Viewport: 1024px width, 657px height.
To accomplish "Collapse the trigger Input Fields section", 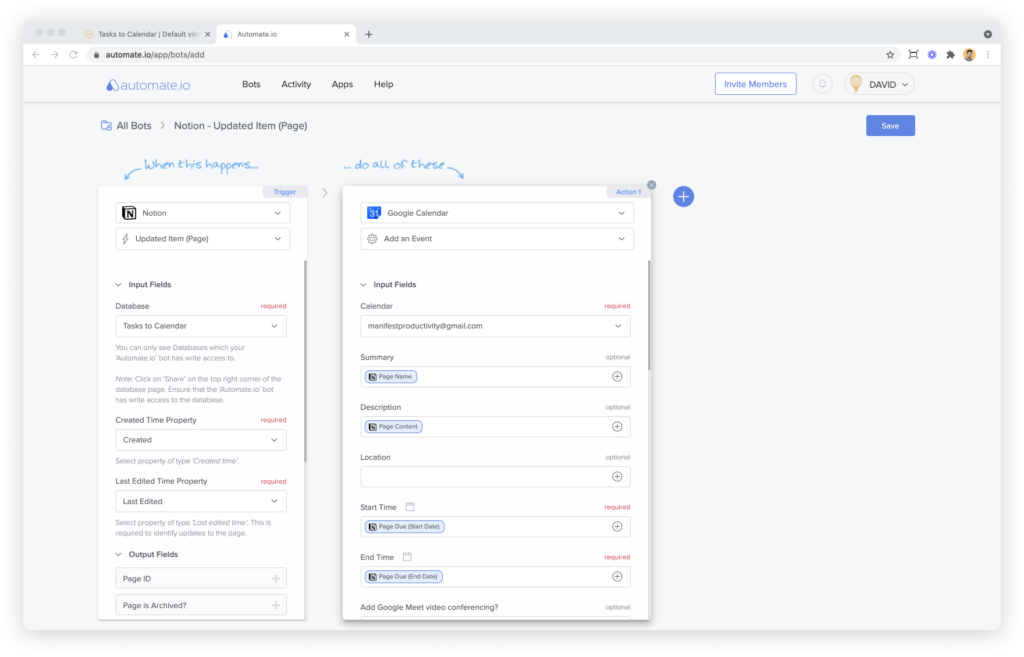I will coord(118,285).
